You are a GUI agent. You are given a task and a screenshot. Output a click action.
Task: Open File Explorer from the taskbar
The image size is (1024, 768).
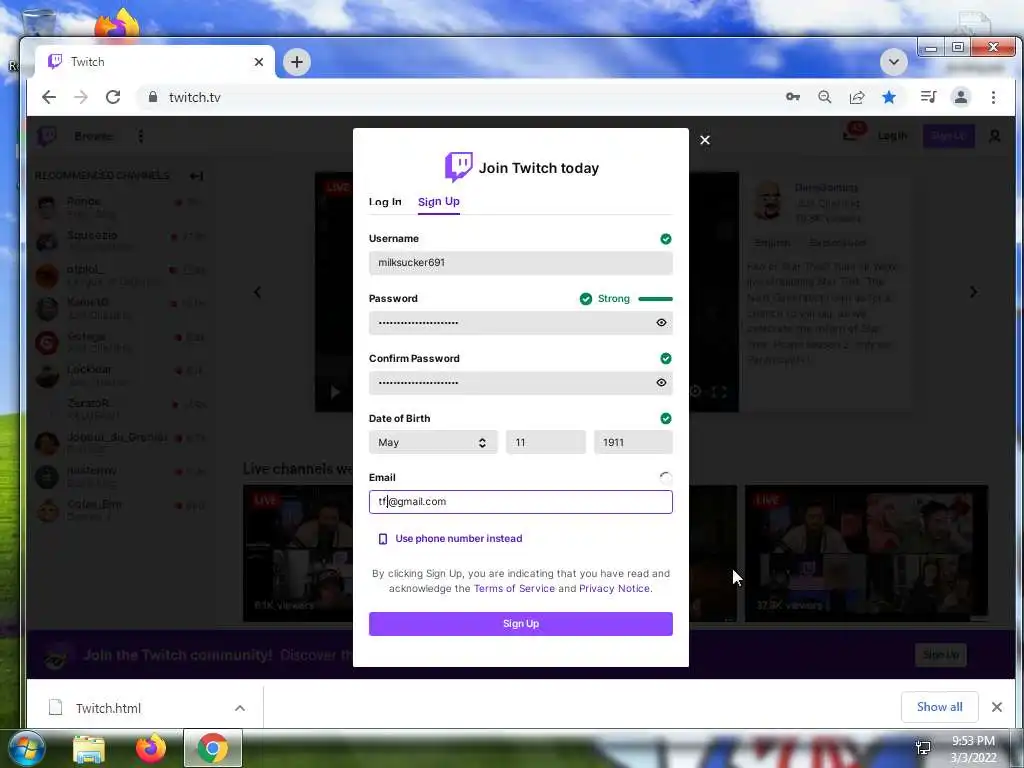pyautogui.click(x=89, y=749)
